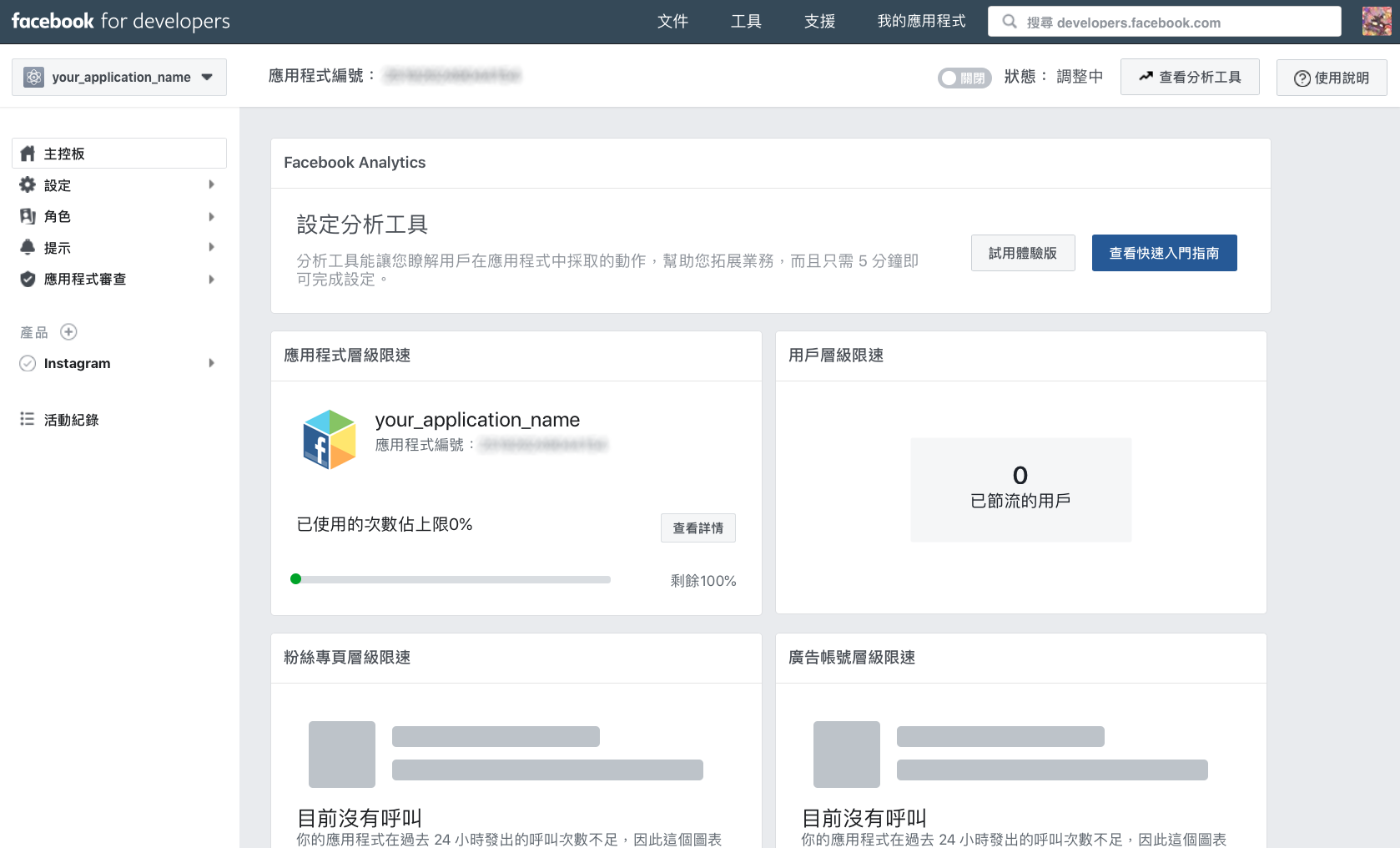This screenshot has width=1400, height=848.
Task: Select 主控板 in the sidebar
Action: 119,154
